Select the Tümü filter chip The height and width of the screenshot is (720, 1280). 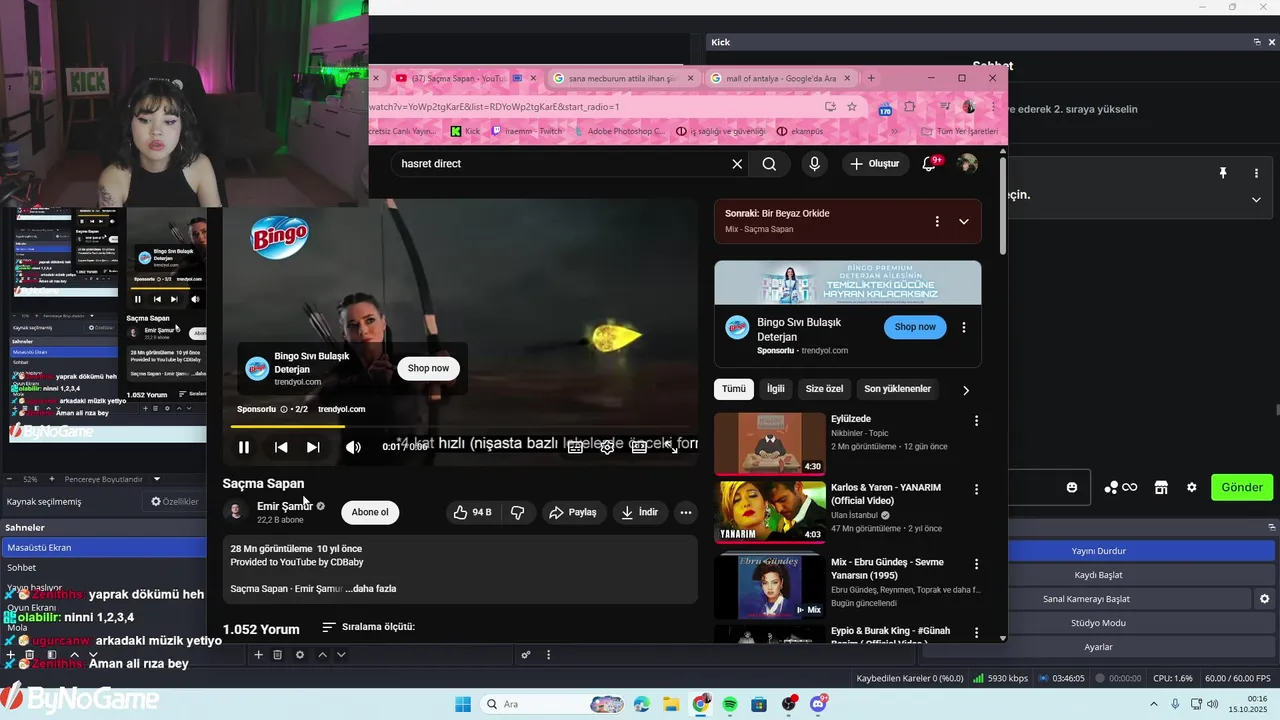coord(734,389)
